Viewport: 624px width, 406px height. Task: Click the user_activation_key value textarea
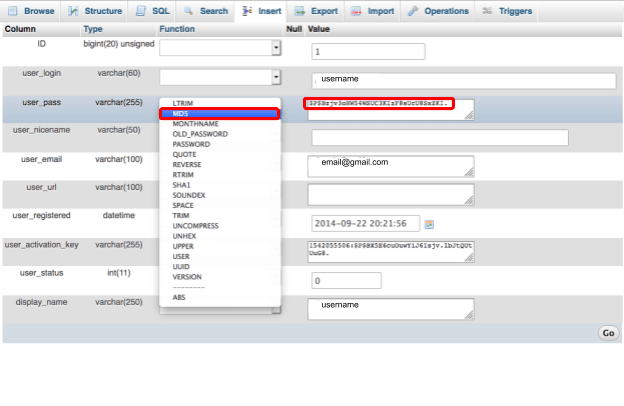coord(391,252)
